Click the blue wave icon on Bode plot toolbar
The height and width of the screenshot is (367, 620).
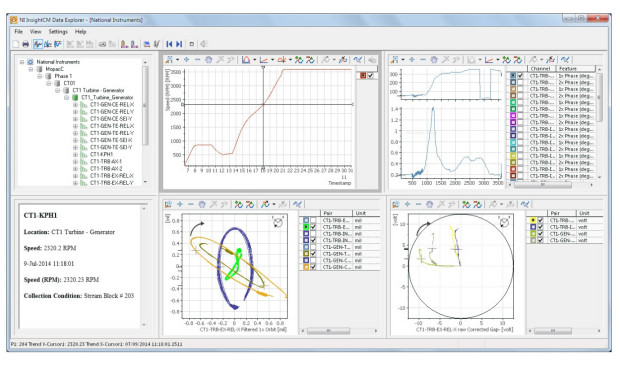(x=565, y=60)
